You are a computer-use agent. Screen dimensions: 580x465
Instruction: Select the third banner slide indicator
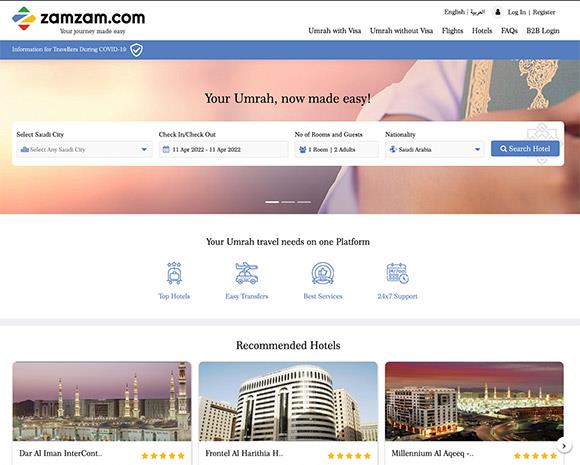point(304,202)
